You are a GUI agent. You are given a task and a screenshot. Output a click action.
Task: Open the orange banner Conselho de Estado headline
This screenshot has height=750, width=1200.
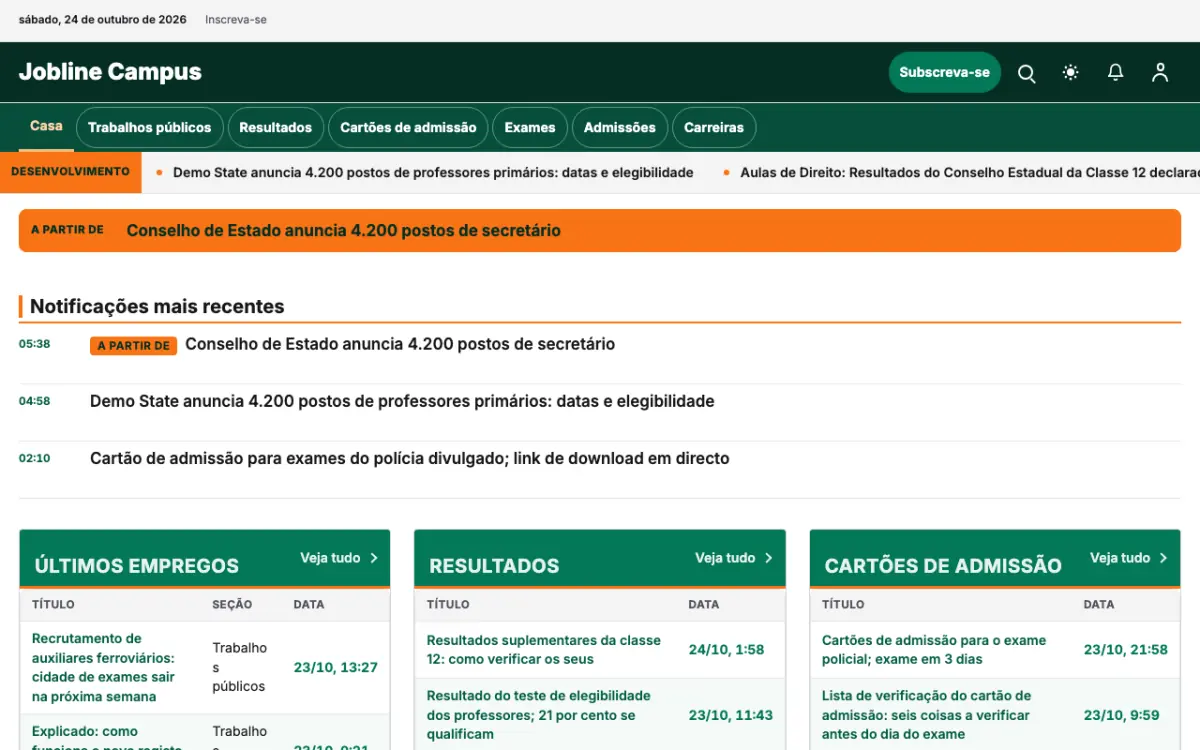343,230
